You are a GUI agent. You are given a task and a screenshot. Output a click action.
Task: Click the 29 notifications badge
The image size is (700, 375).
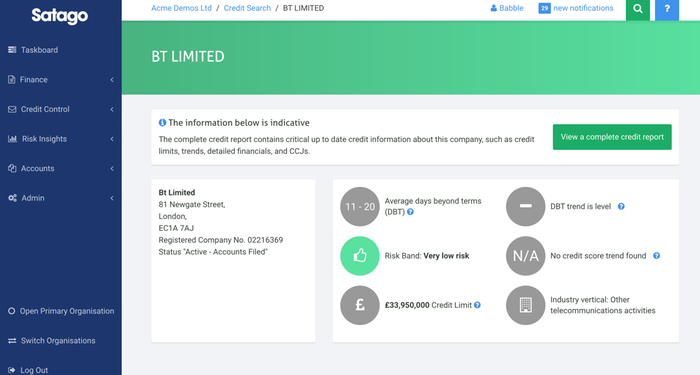pos(544,8)
